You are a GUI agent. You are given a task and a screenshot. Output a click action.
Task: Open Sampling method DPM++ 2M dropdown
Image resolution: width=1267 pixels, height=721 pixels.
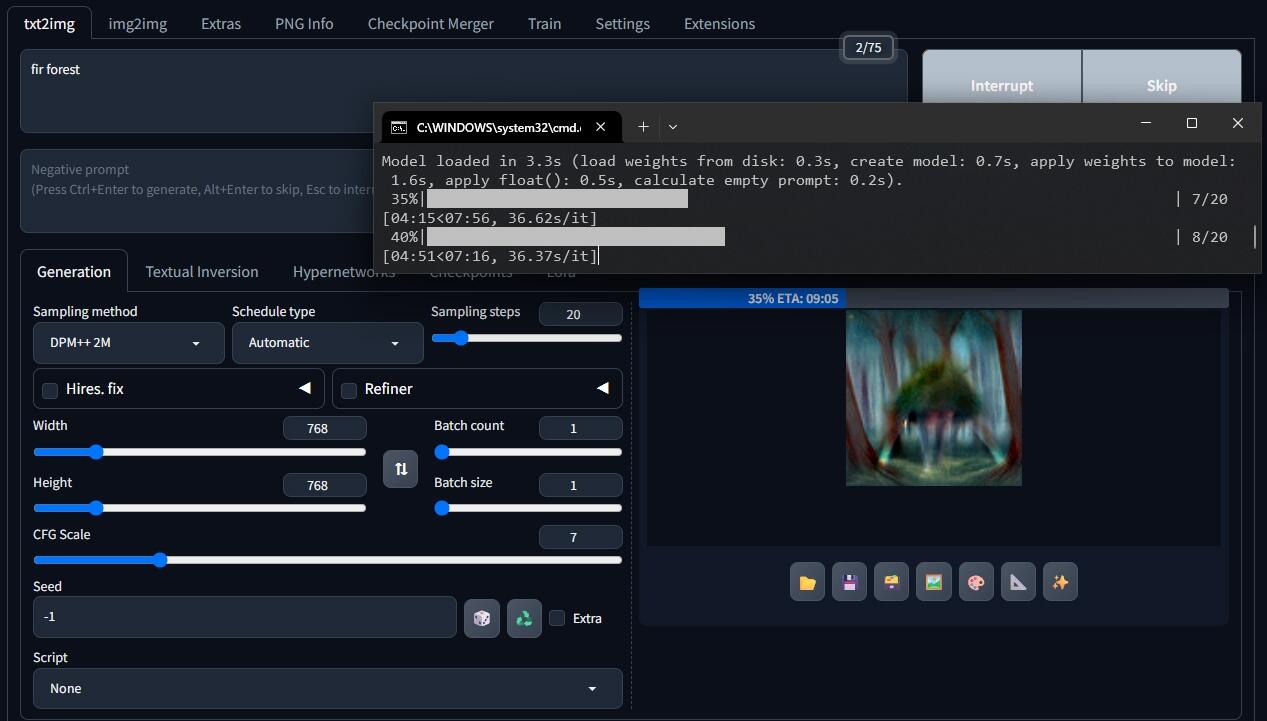(x=128, y=343)
